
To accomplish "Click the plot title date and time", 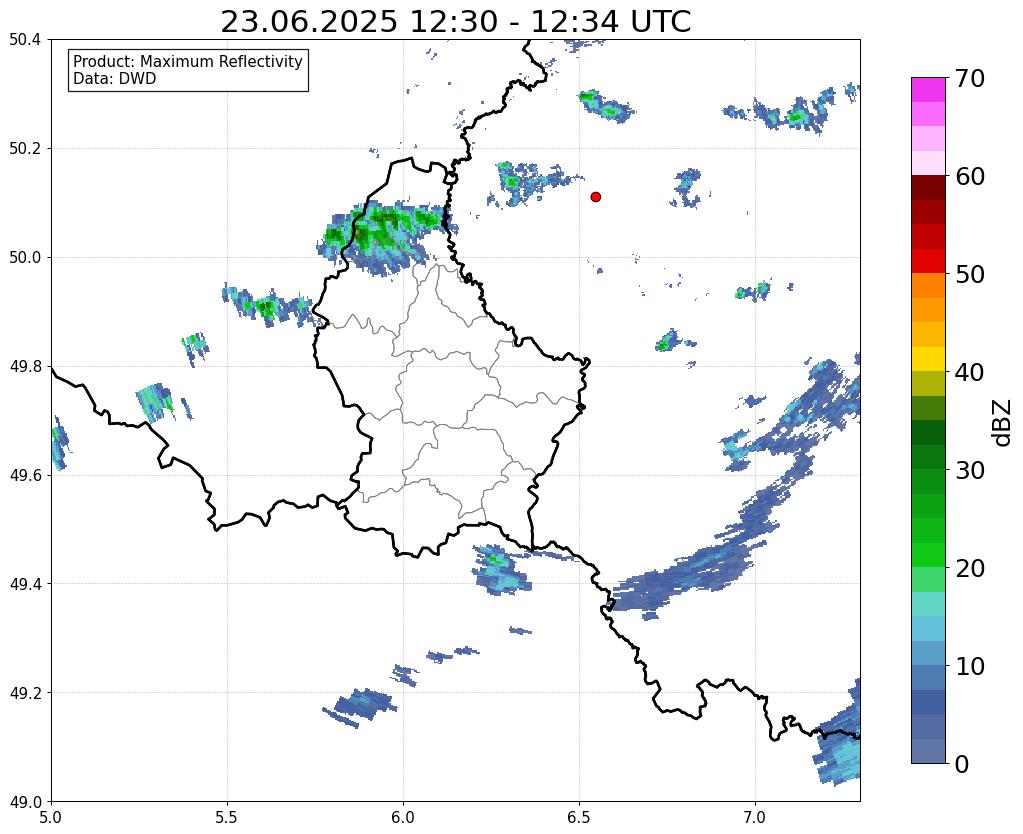I will click(x=455, y=22).
